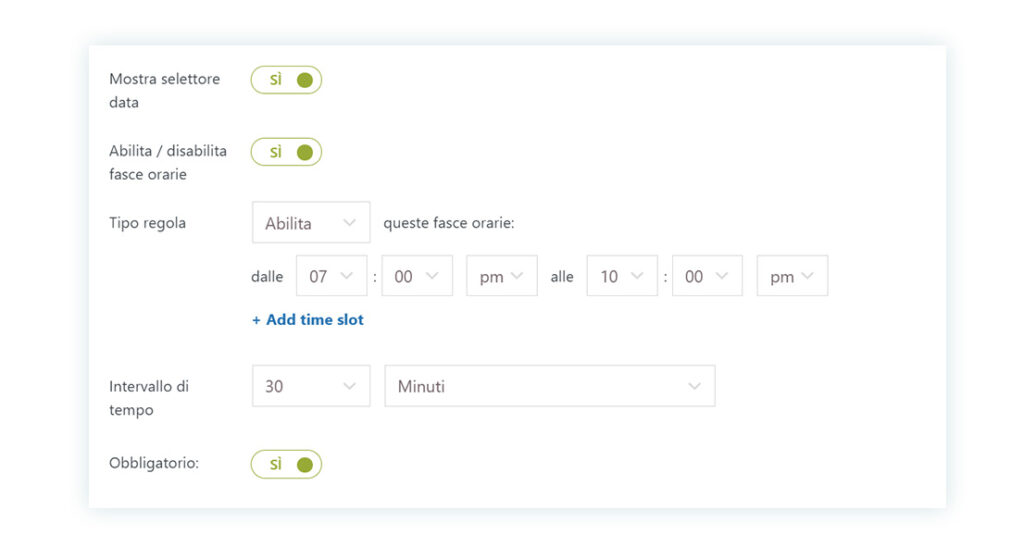Open the end hour 10 dropdown

click(x=622, y=276)
